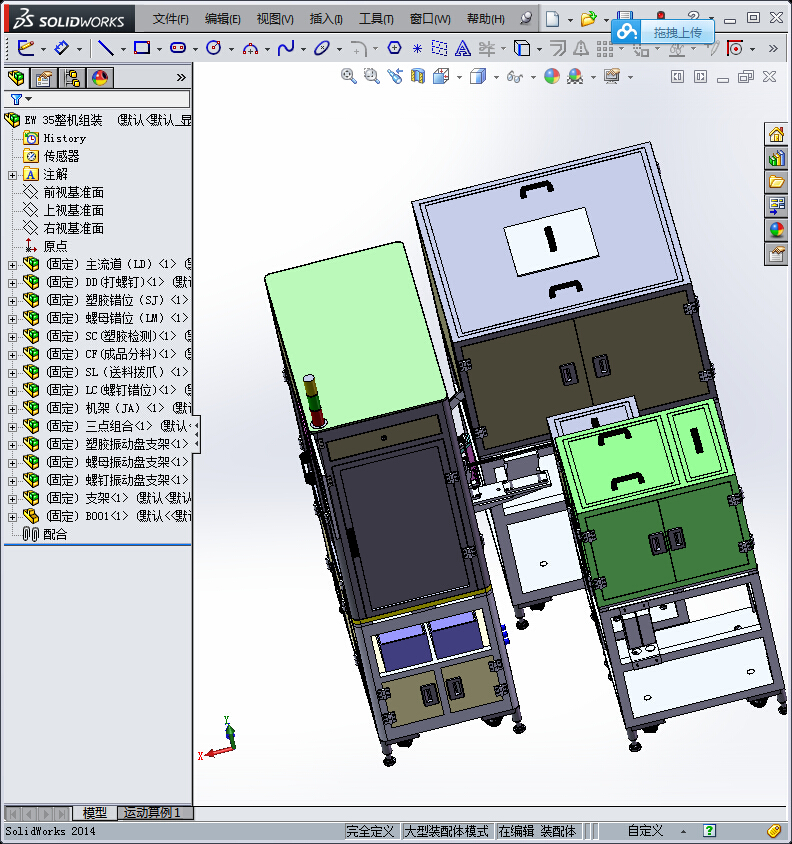Screen dimensions: 792x844
Task: Open SolidWorks Resources home in the task pane
Action: 776,134
